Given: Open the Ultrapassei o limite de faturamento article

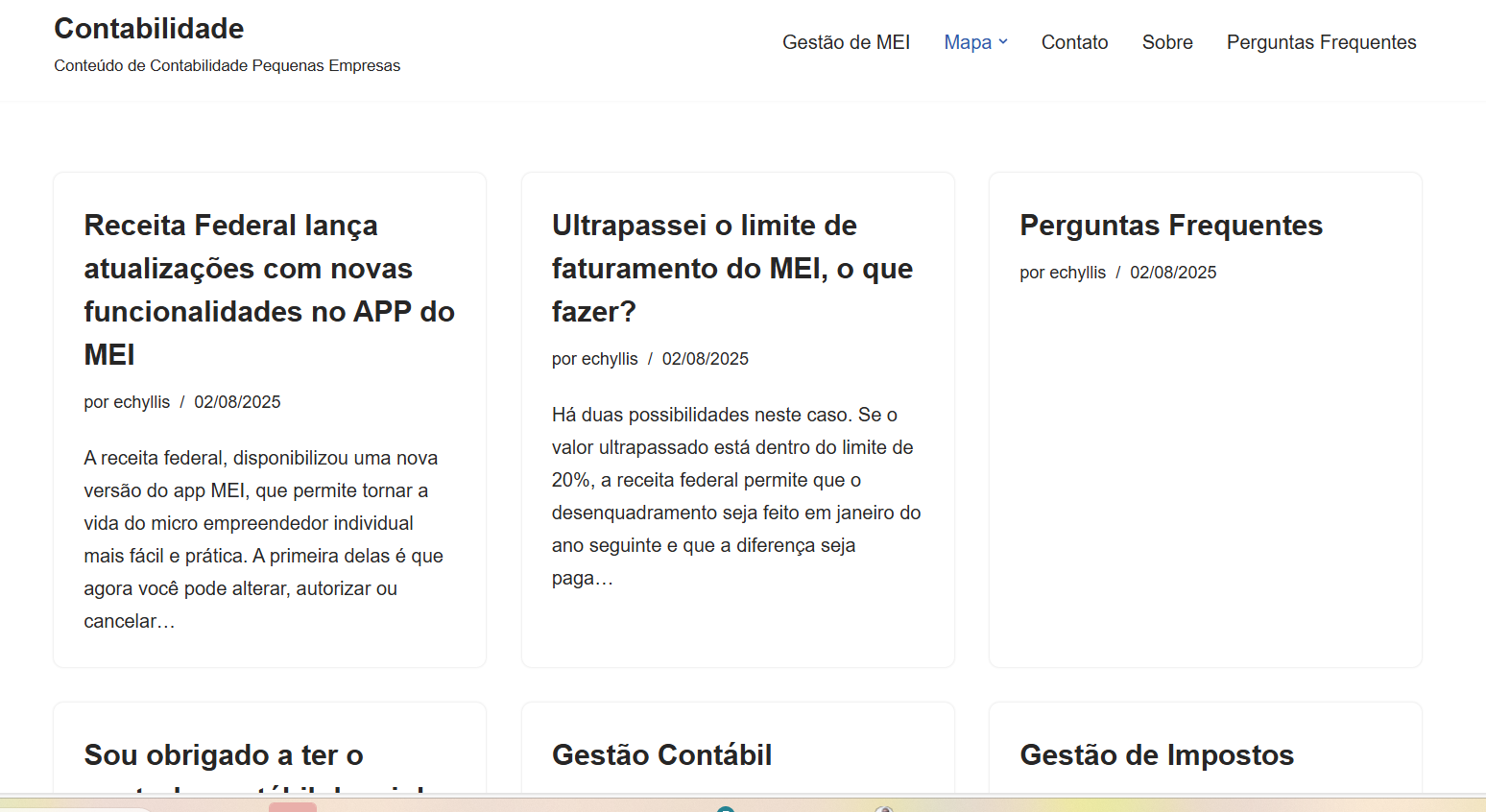Looking at the screenshot, I should click(x=732, y=268).
